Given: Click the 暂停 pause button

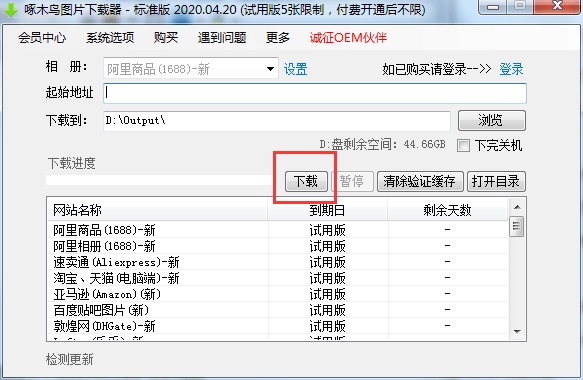Looking at the screenshot, I should (x=352, y=181).
